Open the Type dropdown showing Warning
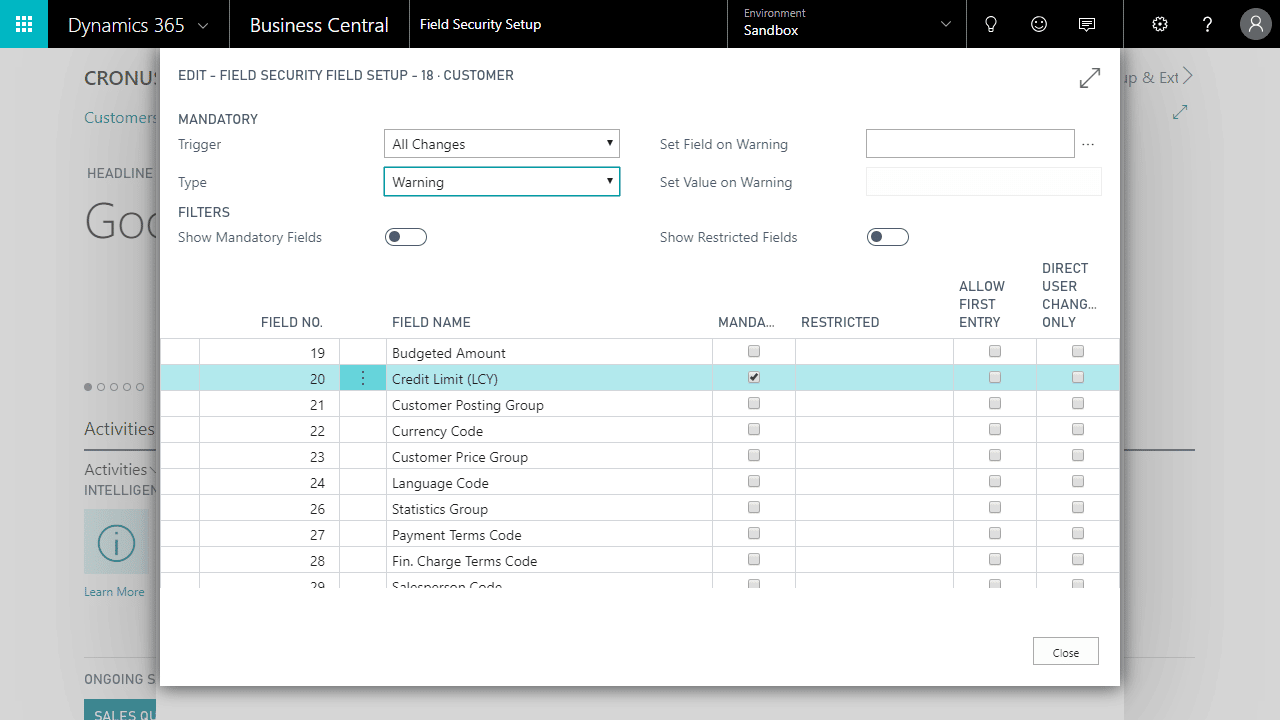Screen dimensions: 1280x720 [502, 182]
